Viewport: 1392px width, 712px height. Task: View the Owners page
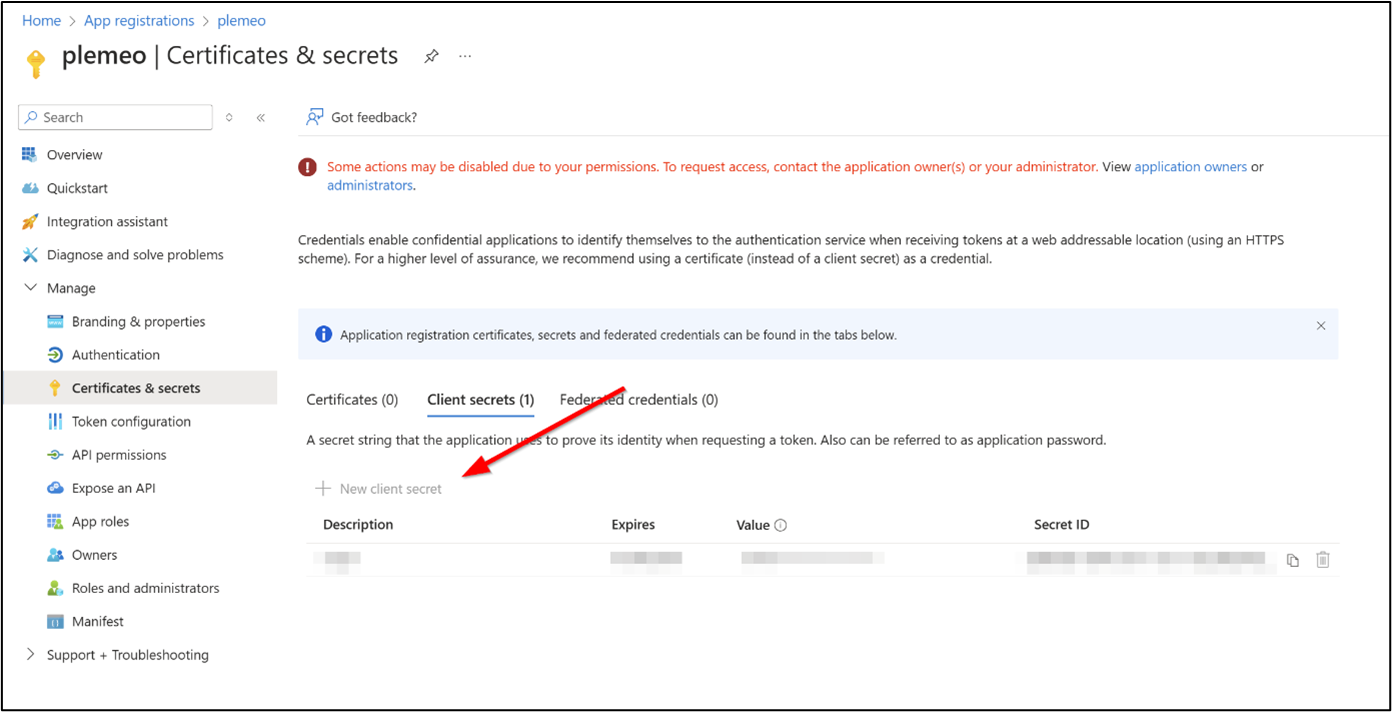(x=92, y=554)
